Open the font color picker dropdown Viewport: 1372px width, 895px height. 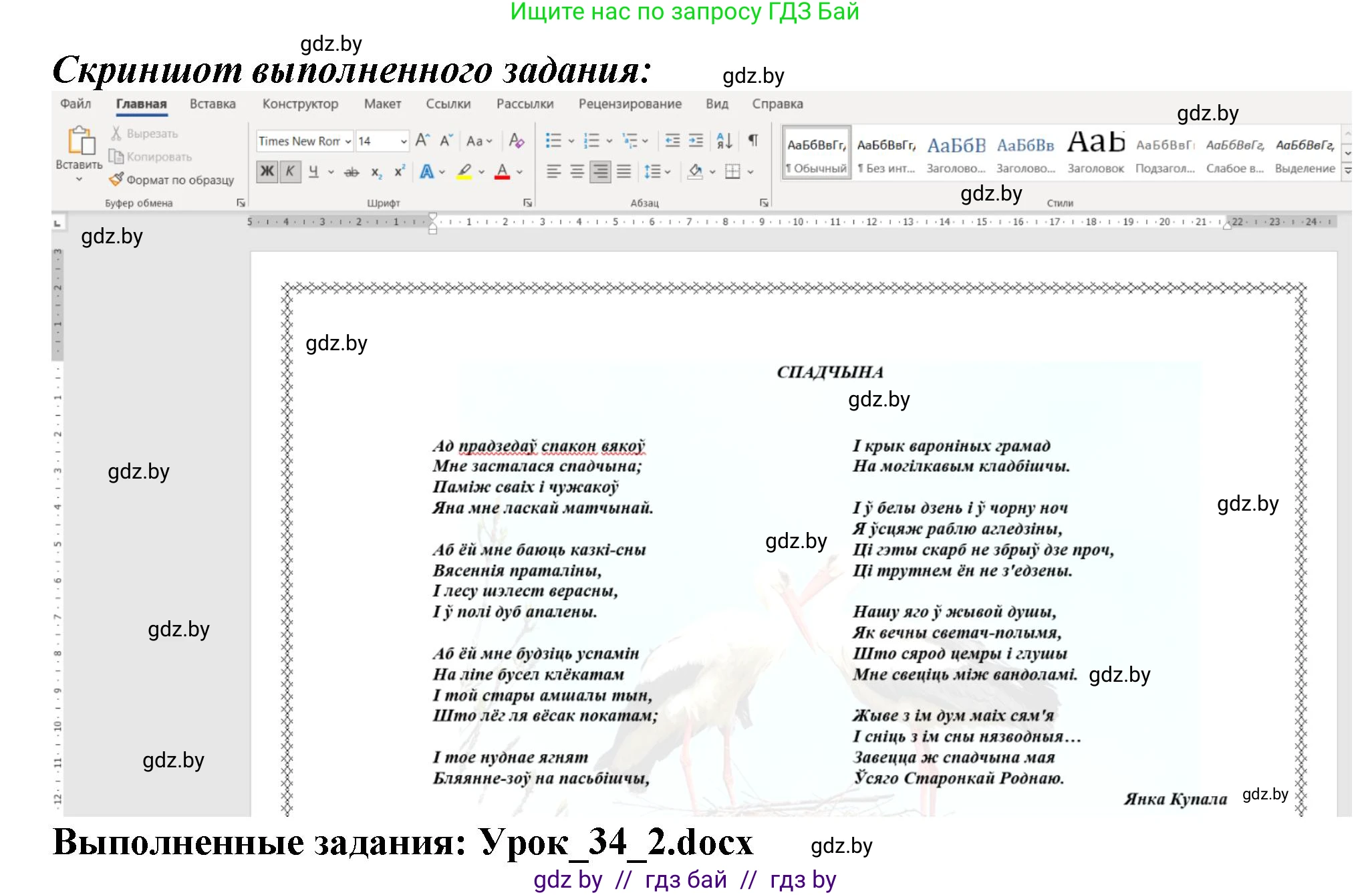pos(520,172)
